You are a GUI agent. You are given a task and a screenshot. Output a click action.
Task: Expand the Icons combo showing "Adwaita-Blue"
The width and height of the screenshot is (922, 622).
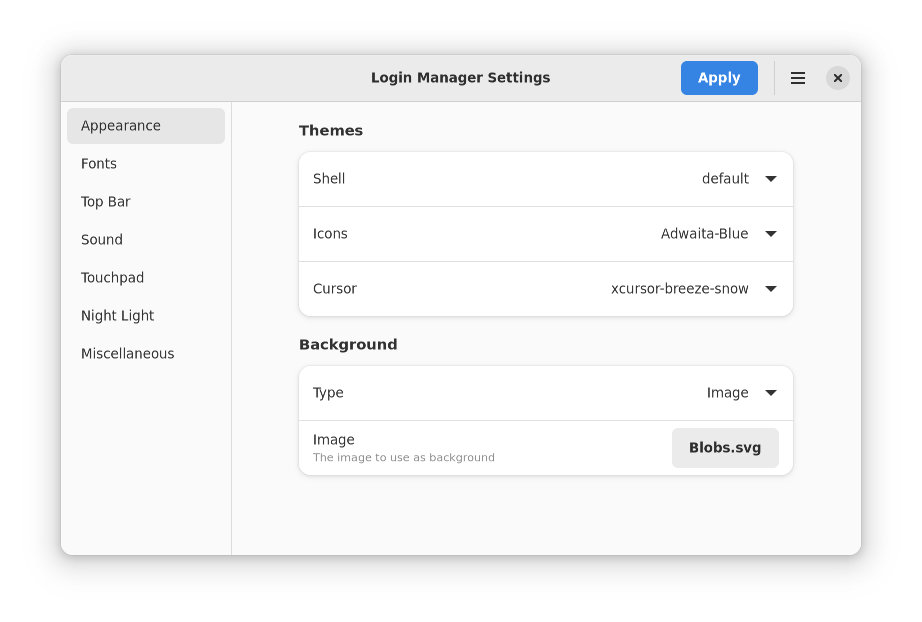point(705,234)
